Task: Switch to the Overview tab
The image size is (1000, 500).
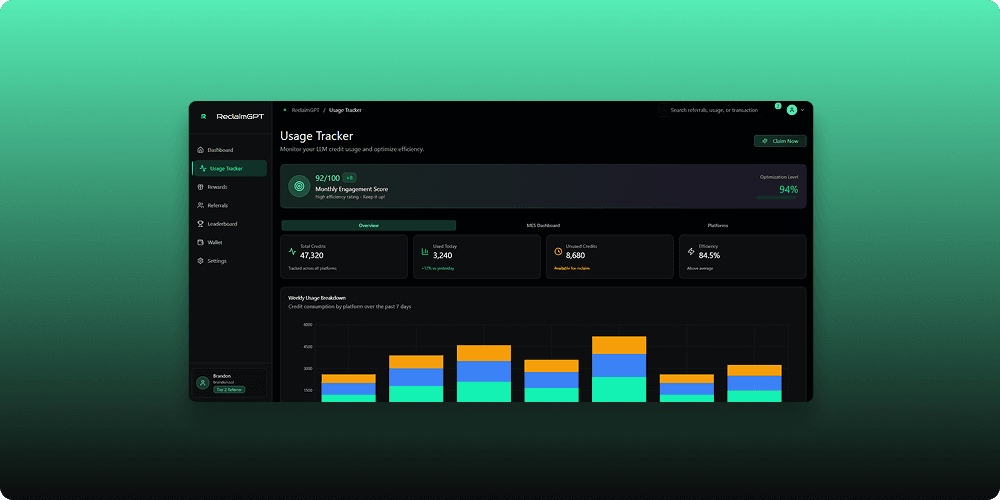Action: (x=369, y=225)
